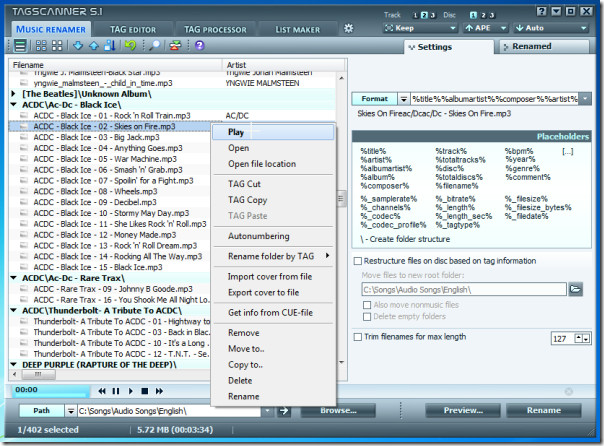Select Track number format 2
Viewport: 604px width, 446px height.
tap(424, 15)
